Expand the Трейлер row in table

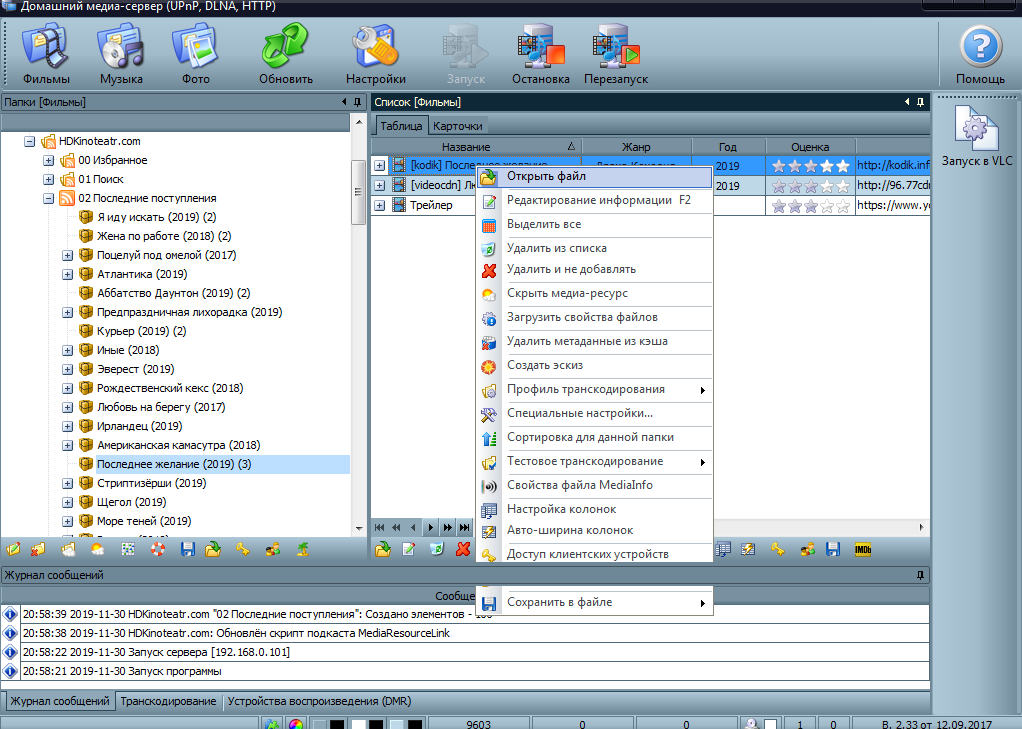coord(380,205)
